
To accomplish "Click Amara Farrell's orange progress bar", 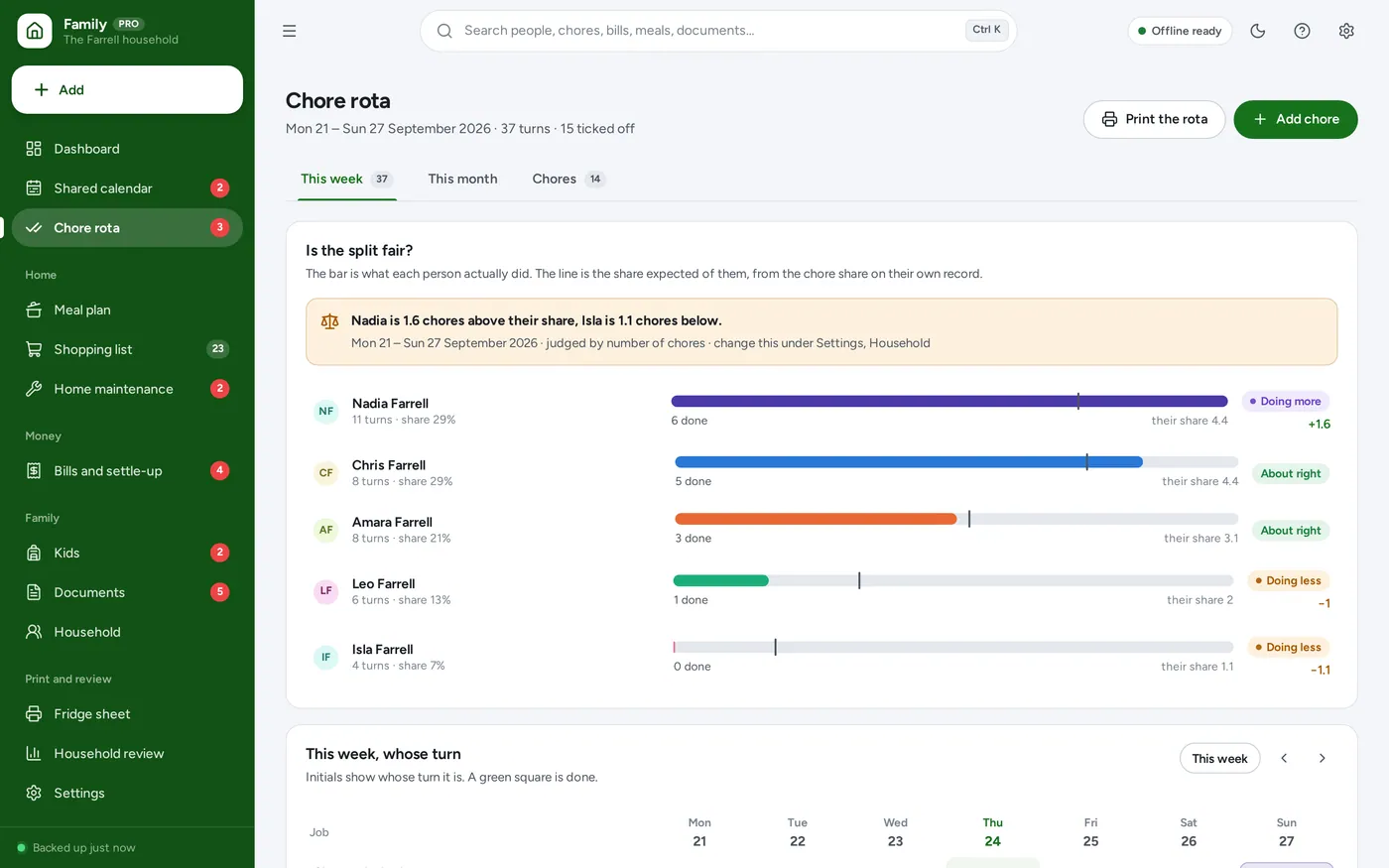I will 816,519.
